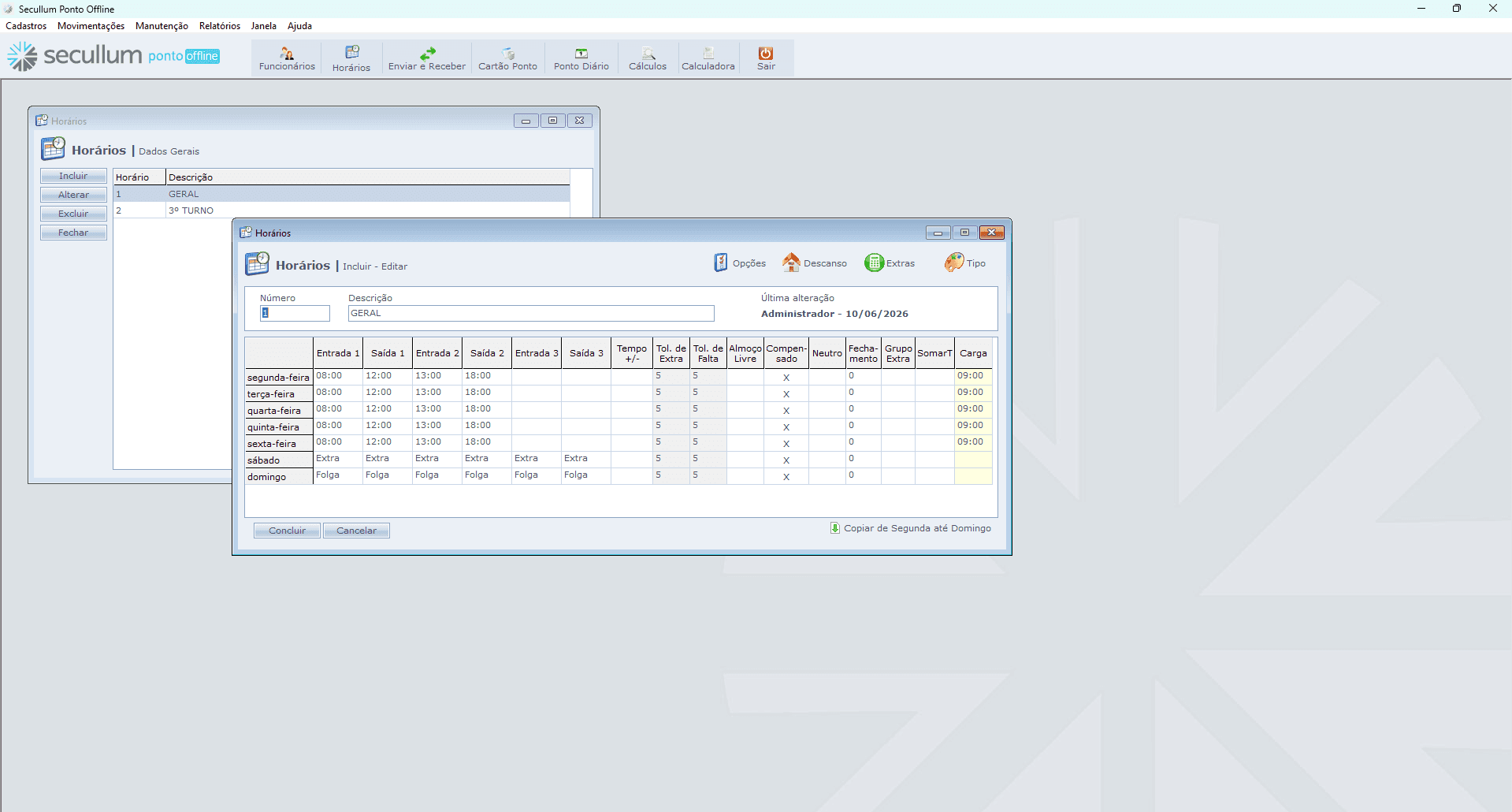Select the GERAL row in Horários list

[x=341, y=194]
